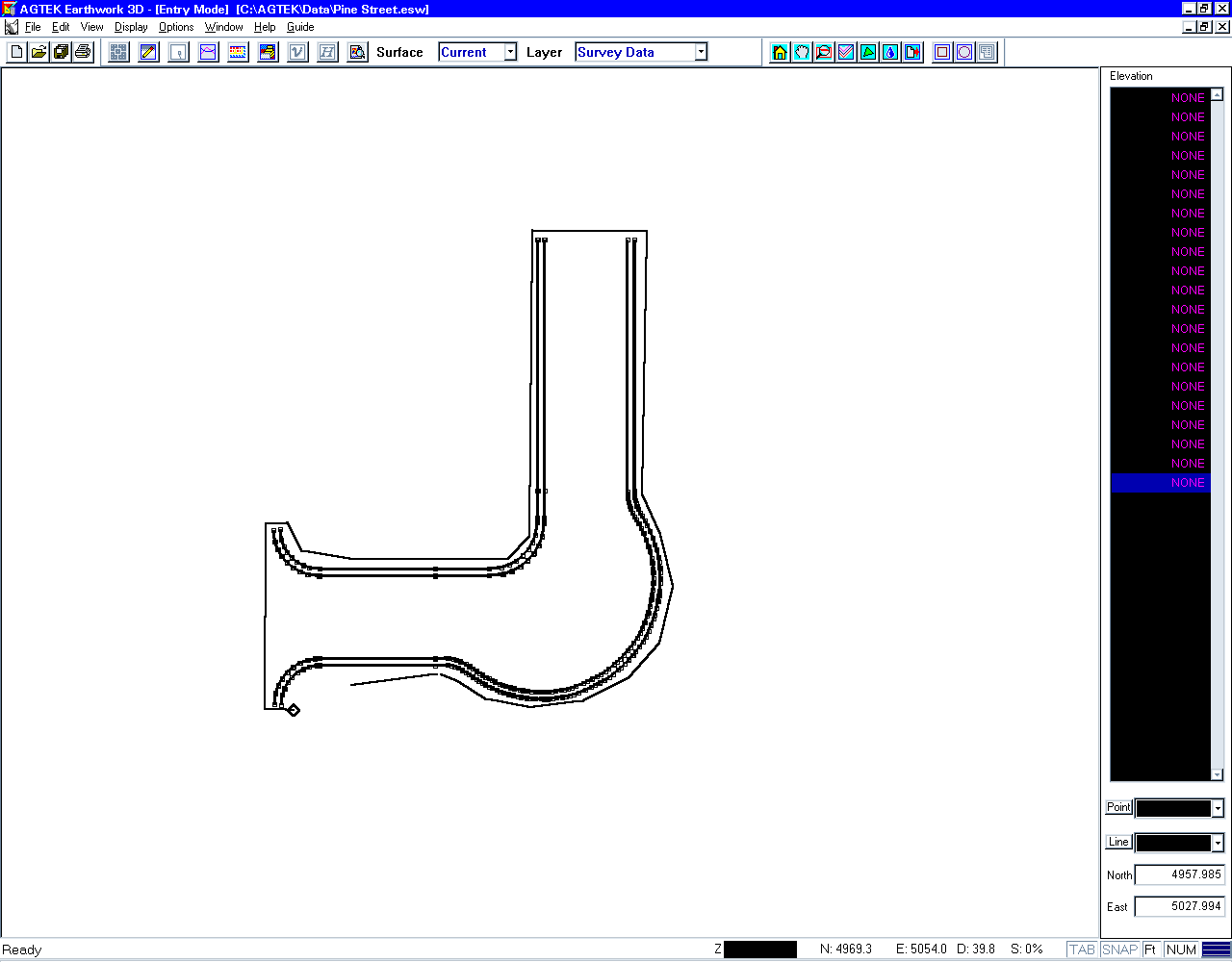Screen dimensions: 1232x962
Task: Toggle SNAP indicator in status bar
Action: (1119, 949)
